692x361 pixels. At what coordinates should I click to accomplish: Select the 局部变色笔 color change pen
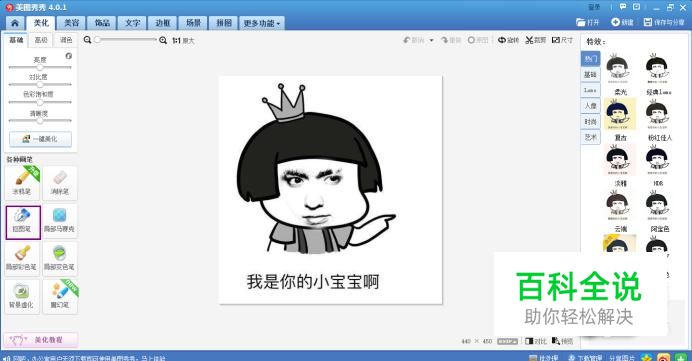(x=60, y=259)
